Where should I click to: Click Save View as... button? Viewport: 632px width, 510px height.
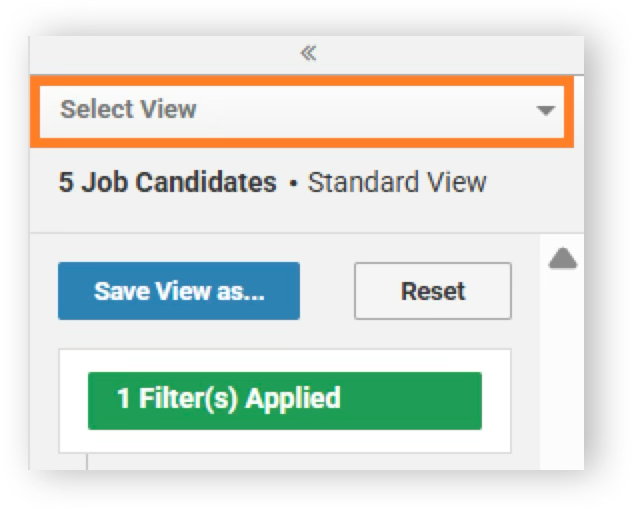click(x=179, y=291)
